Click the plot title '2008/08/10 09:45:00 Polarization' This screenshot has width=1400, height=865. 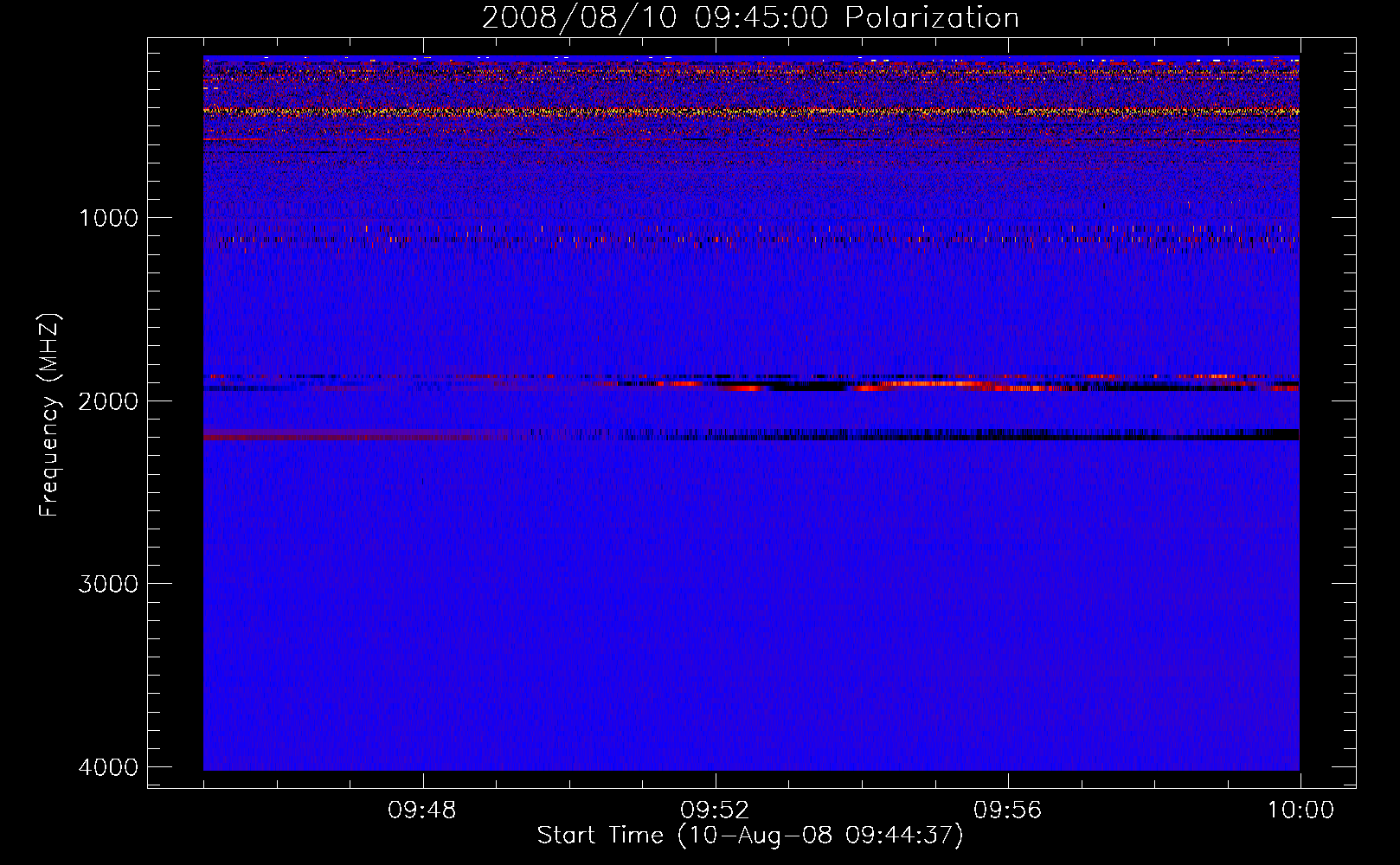click(x=750, y=18)
